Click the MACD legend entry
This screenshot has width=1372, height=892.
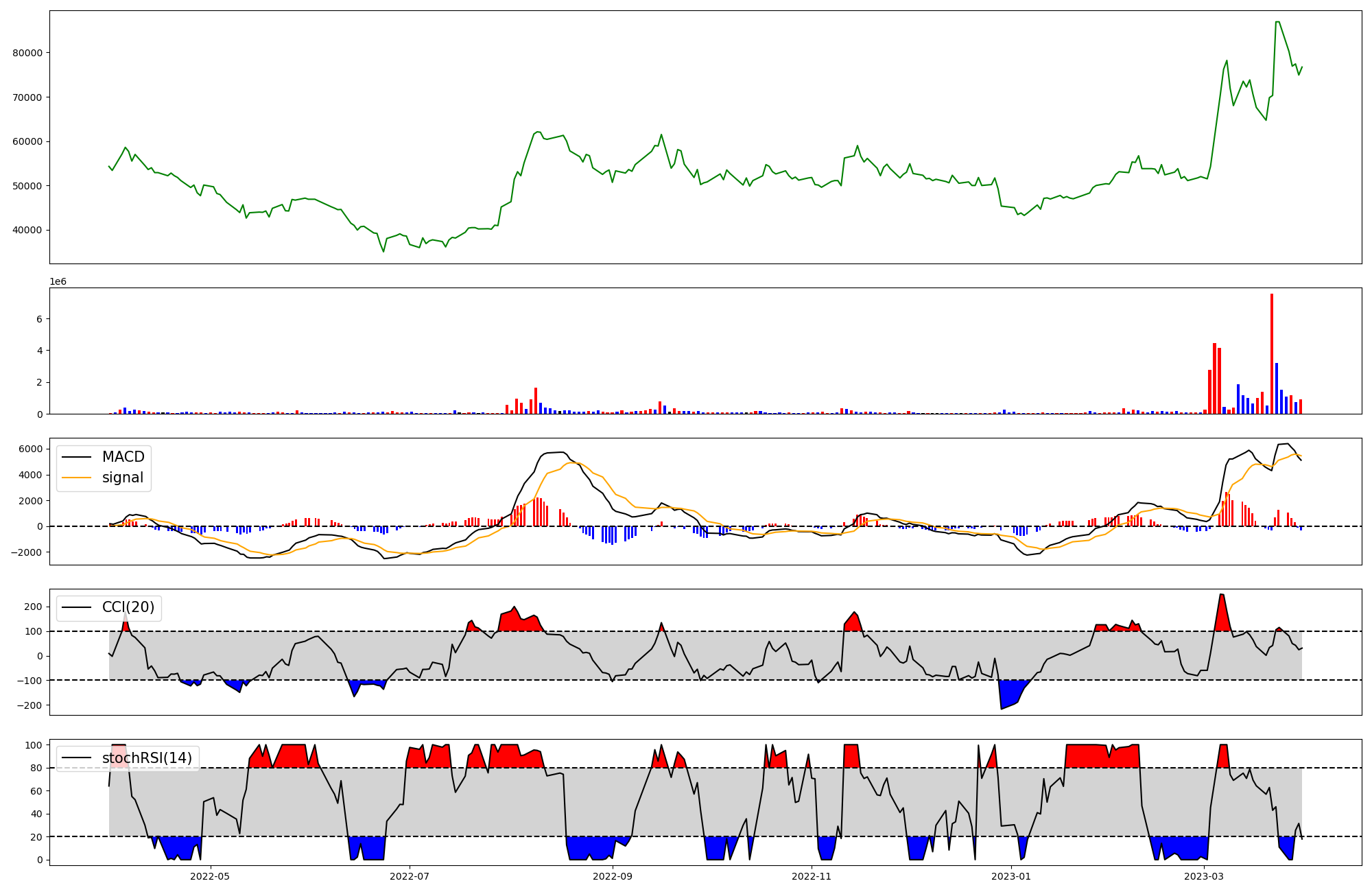(123, 457)
